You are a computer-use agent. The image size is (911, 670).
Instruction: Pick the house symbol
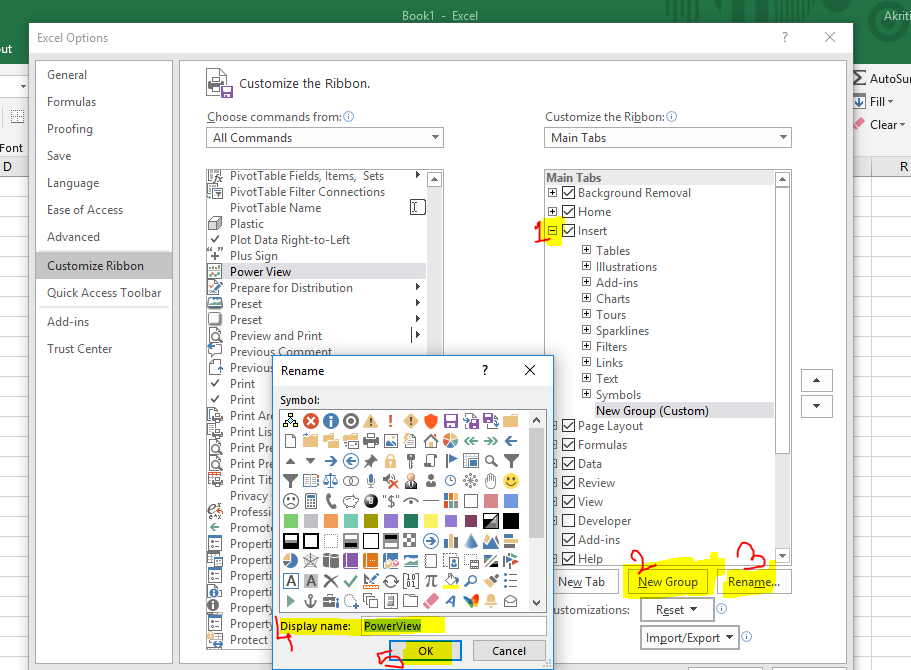431,441
